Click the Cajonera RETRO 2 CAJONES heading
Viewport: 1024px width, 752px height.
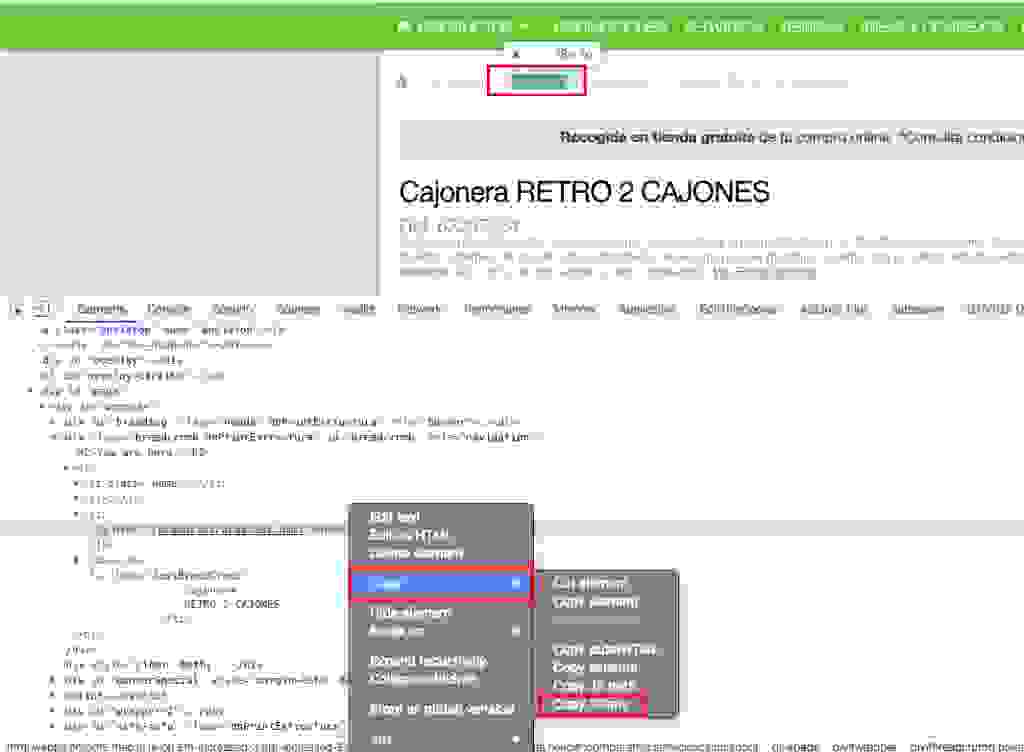584,192
